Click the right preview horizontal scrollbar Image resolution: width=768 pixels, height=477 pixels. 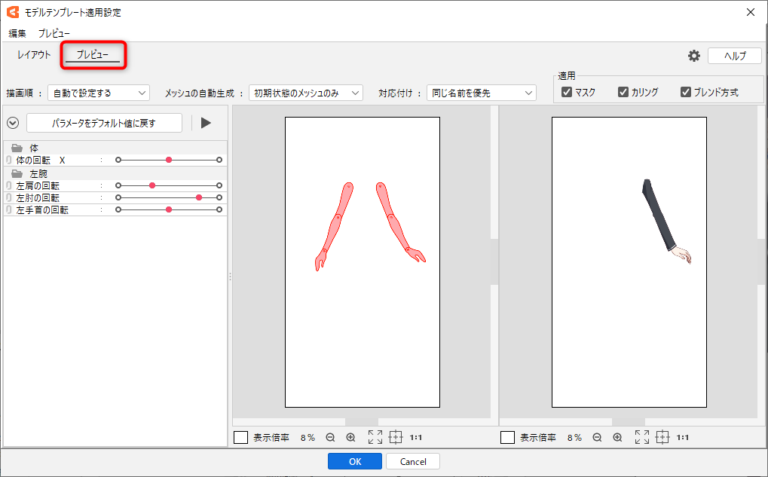tap(628, 422)
